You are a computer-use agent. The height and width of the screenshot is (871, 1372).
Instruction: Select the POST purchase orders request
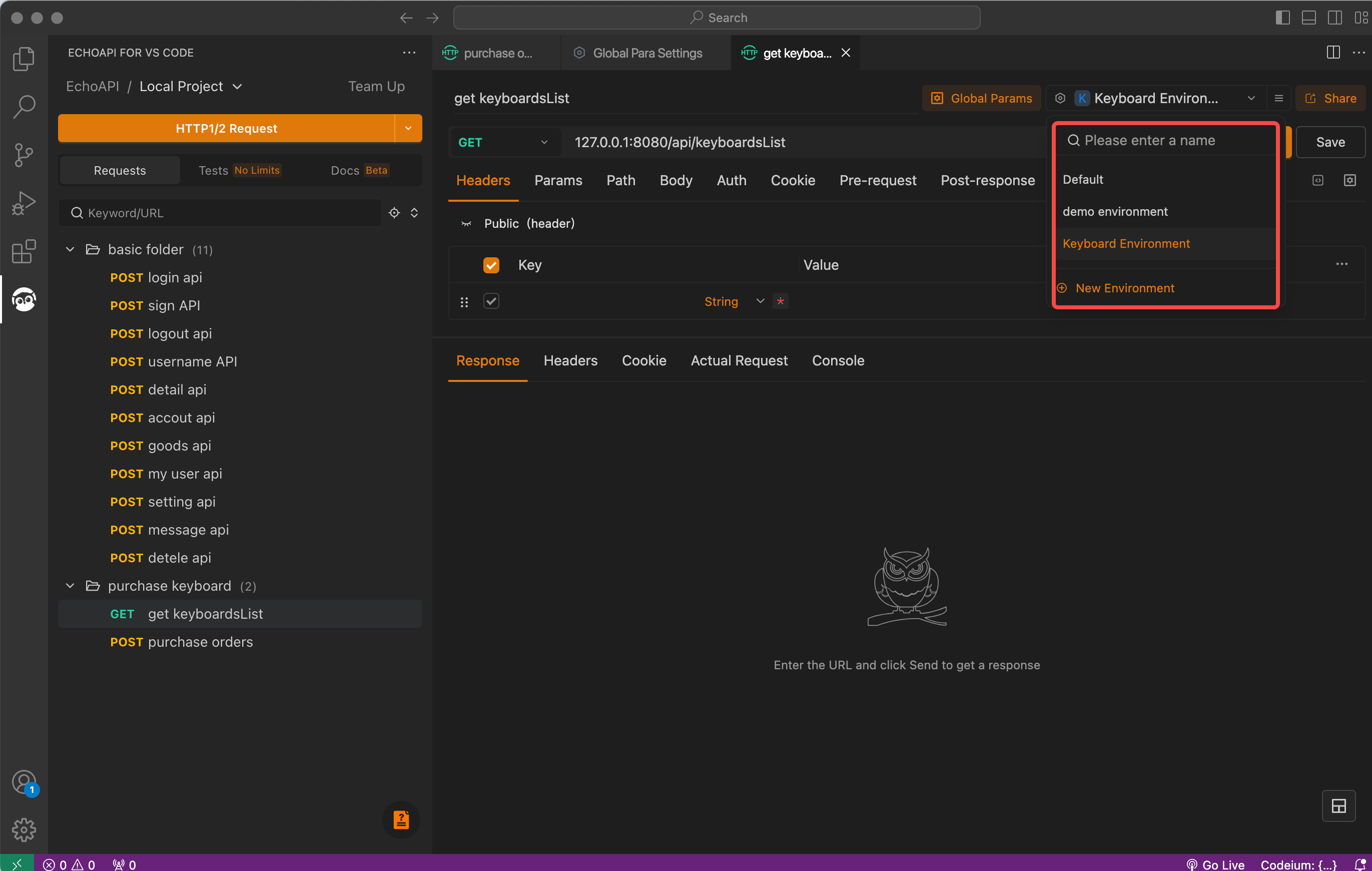pyautogui.click(x=240, y=642)
